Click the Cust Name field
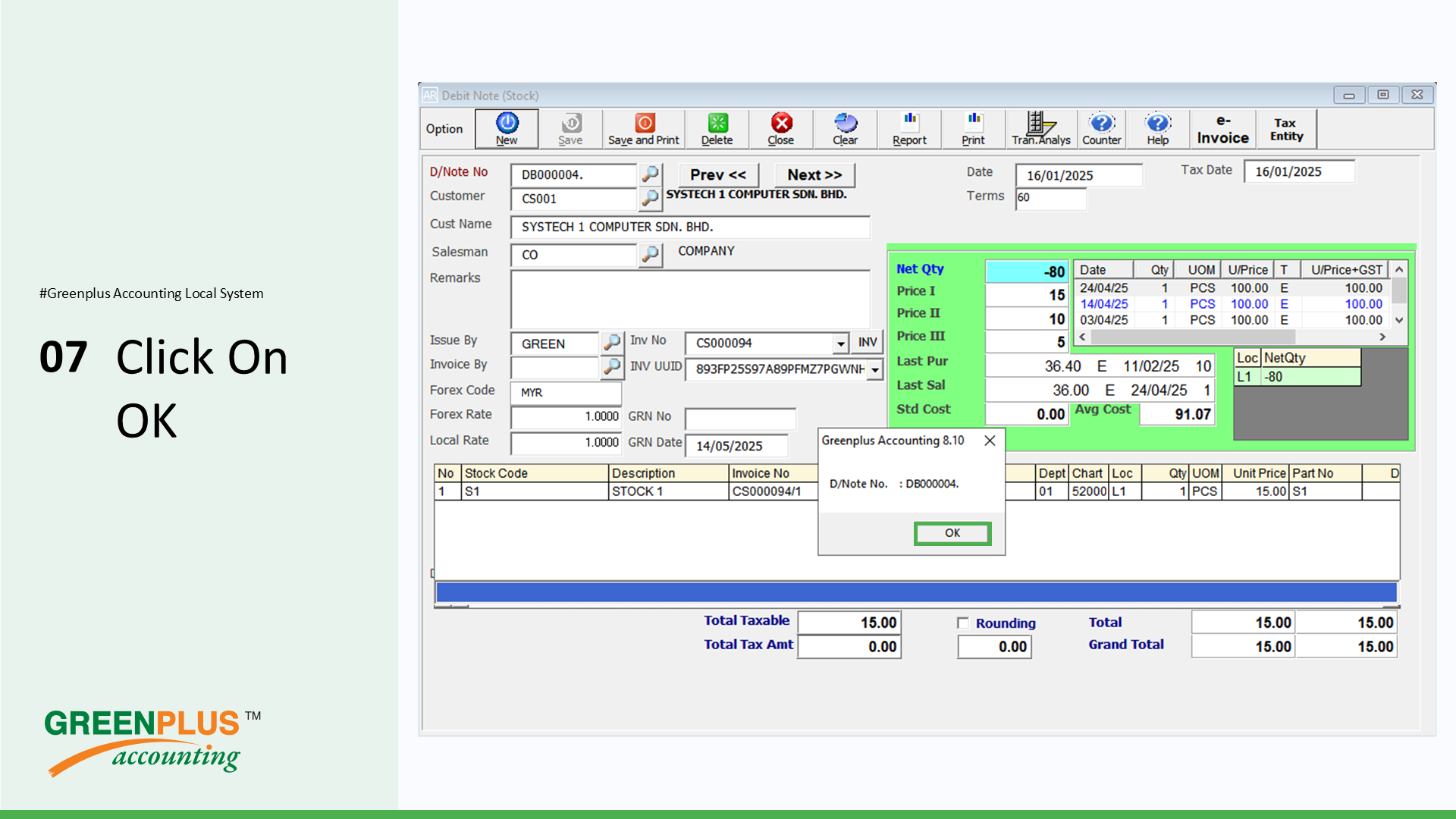Screen dimensions: 1456x819 point(690,227)
